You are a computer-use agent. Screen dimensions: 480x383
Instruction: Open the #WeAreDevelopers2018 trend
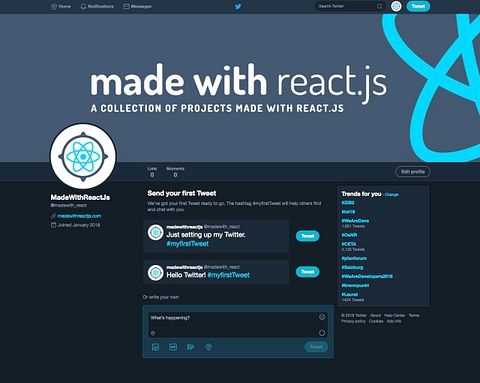pyautogui.click(x=367, y=276)
